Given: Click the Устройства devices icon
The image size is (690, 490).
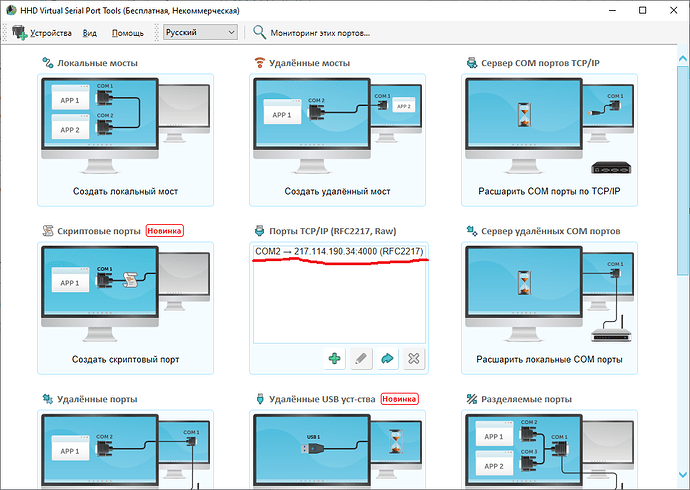Looking at the screenshot, I should click(x=20, y=32).
